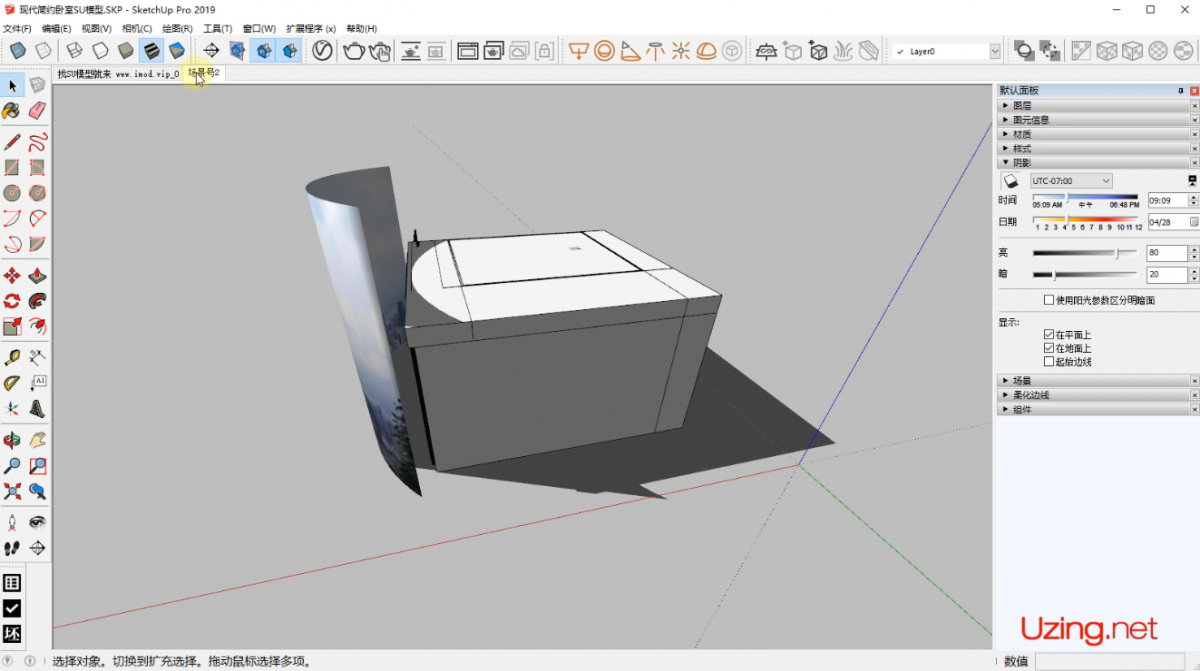1200x671 pixels.
Task: Pick the Tape Measure tool
Action: (x=12, y=357)
